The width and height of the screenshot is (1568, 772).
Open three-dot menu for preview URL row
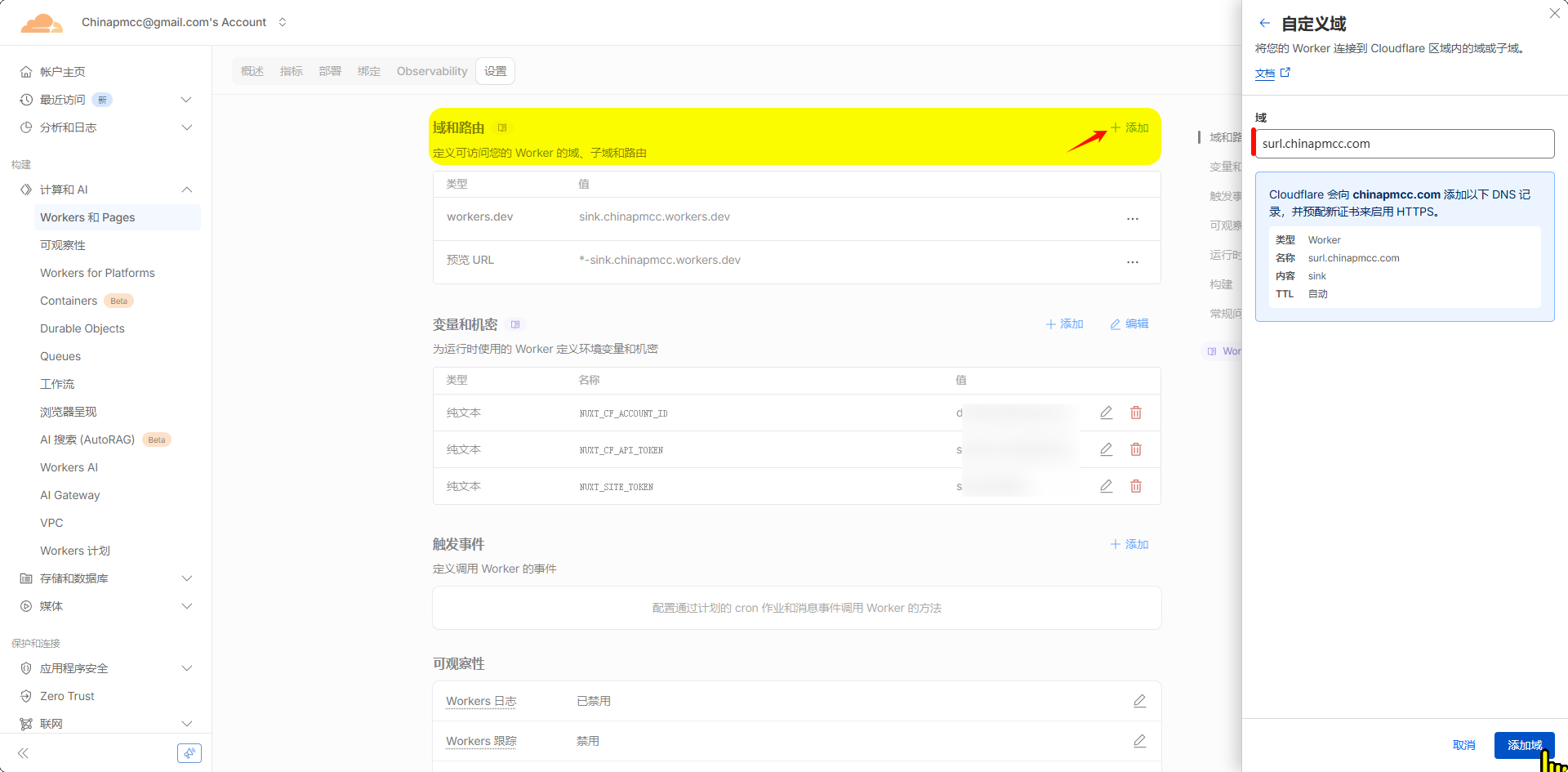(1132, 261)
